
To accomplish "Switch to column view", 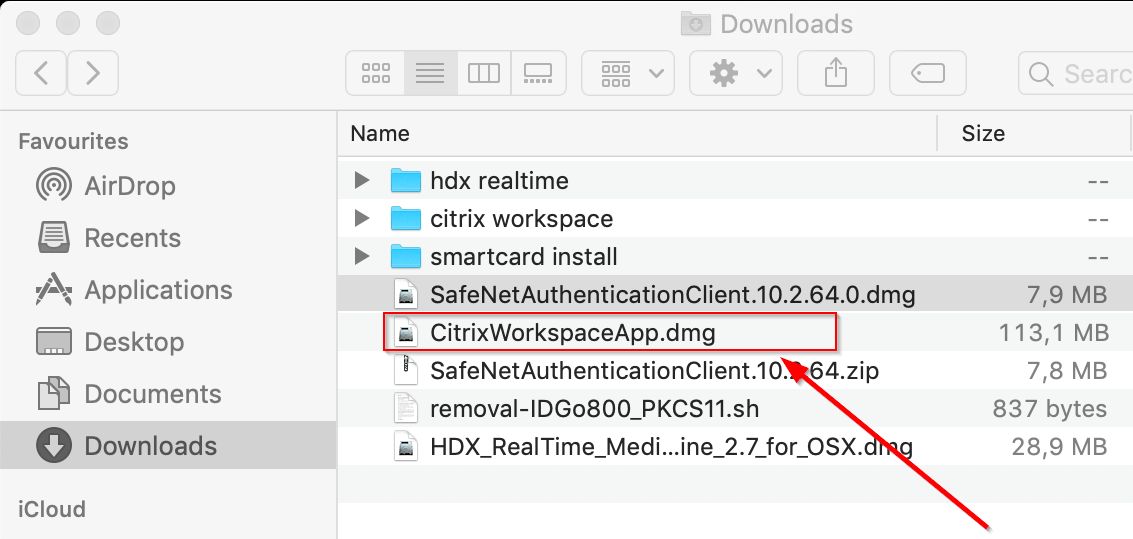I will tap(483, 73).
